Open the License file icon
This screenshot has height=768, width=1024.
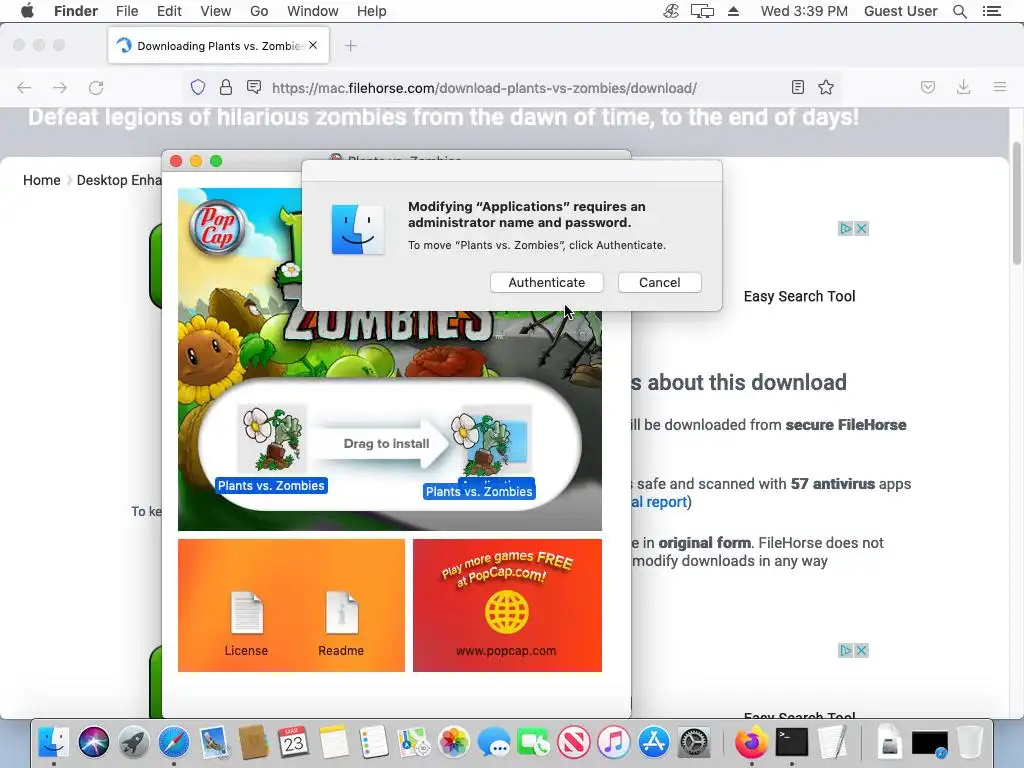(x=246, y=613)
